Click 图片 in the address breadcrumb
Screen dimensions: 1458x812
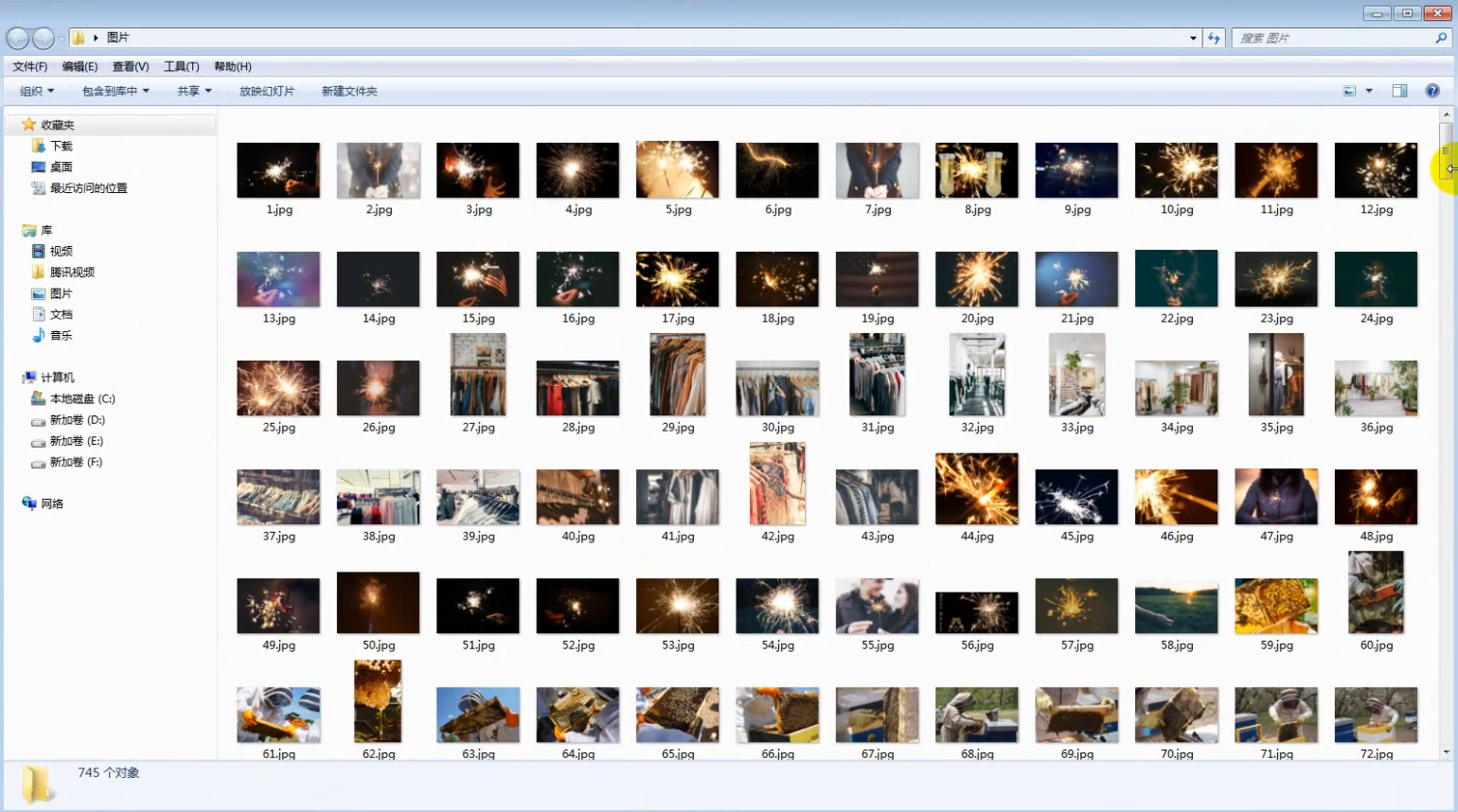pyautogui.click(x=118, y=38)
